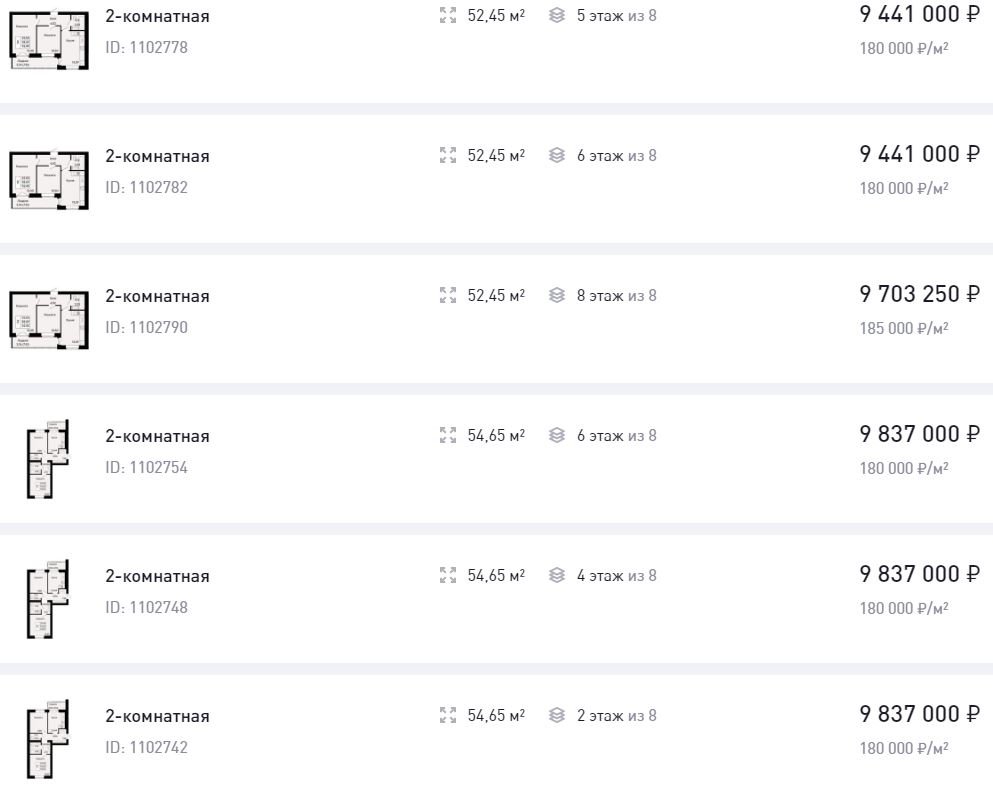Open floor plan thumbnail for ID 1102778
993x797 pixels.
point(49,40)
